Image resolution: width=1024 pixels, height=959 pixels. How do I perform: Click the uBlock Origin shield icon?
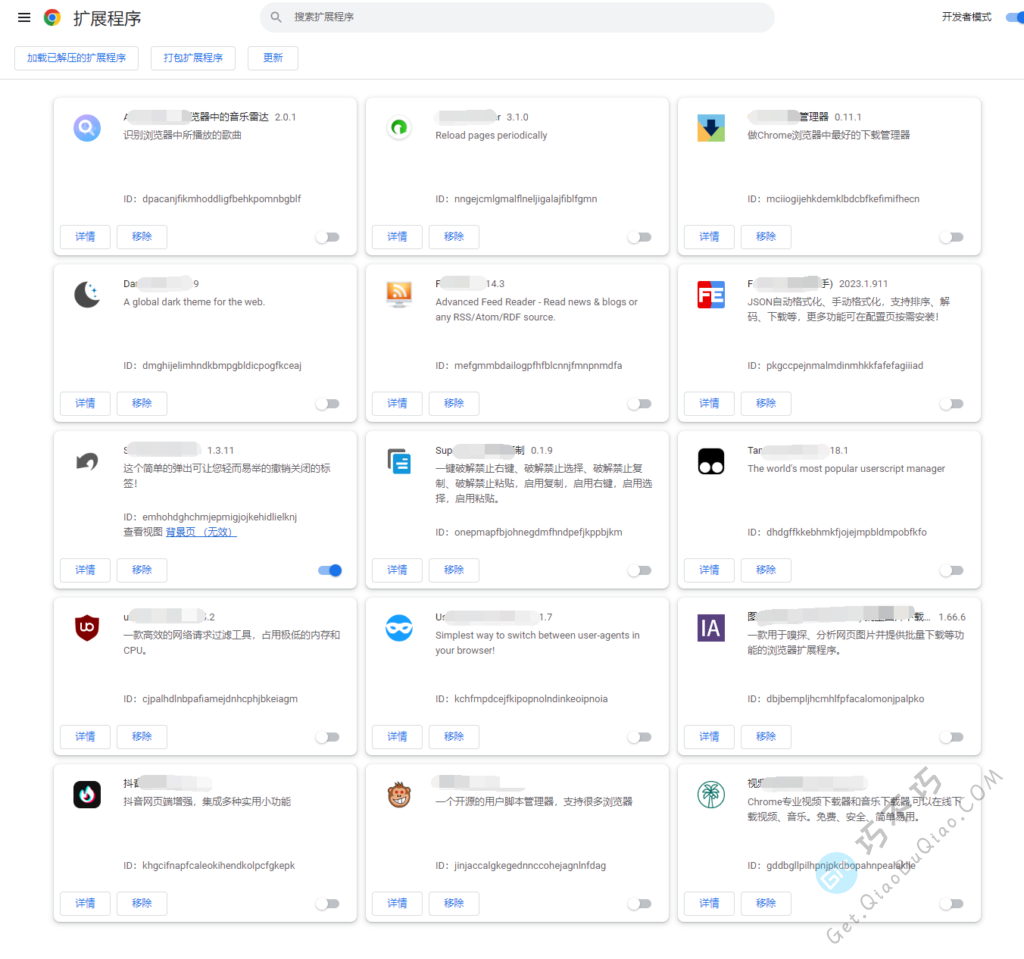tap(87, 628)
